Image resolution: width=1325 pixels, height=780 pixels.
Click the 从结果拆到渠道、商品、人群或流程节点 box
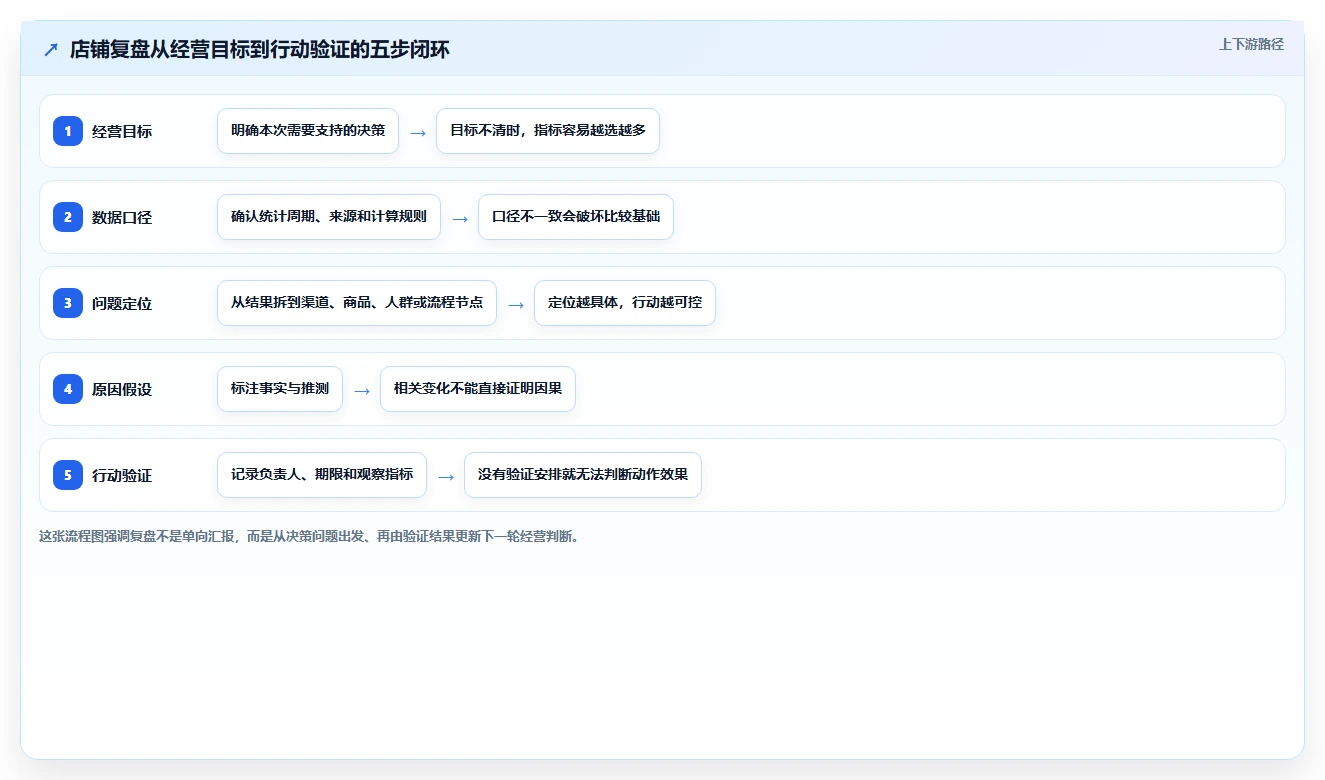point(357,303)
